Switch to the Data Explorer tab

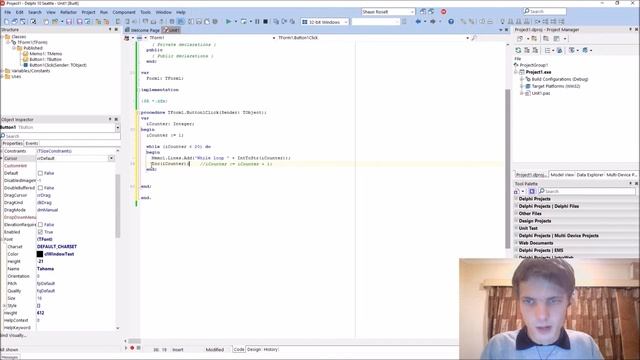[x=590, y=175]
